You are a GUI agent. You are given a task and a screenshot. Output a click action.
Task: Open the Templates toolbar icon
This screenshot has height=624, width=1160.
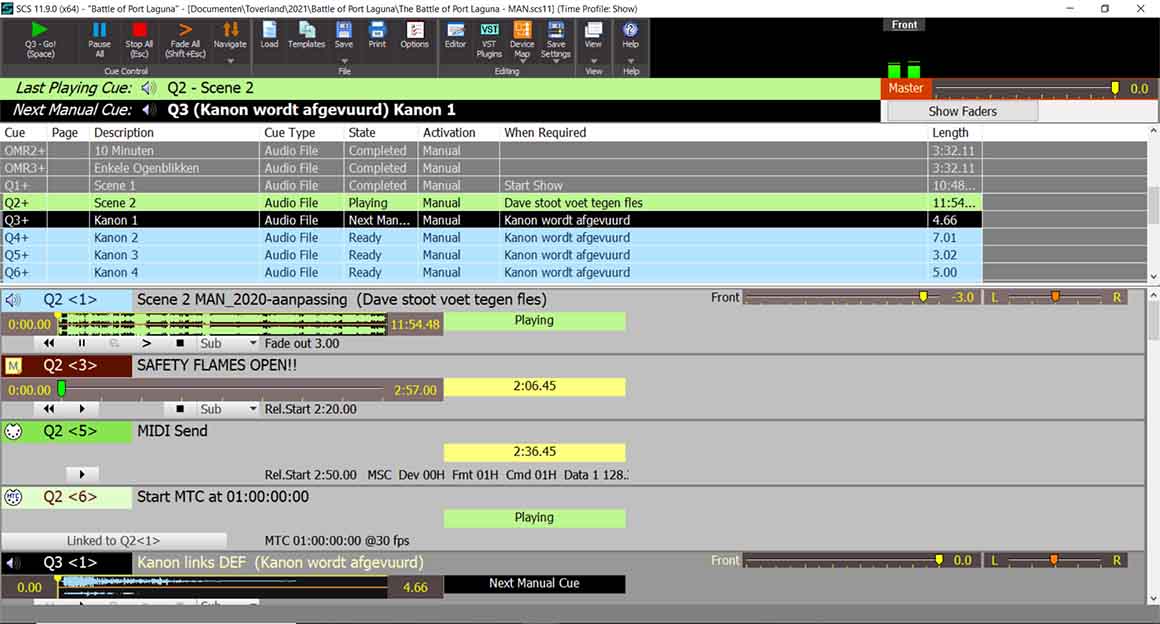(x=306, y=36)
